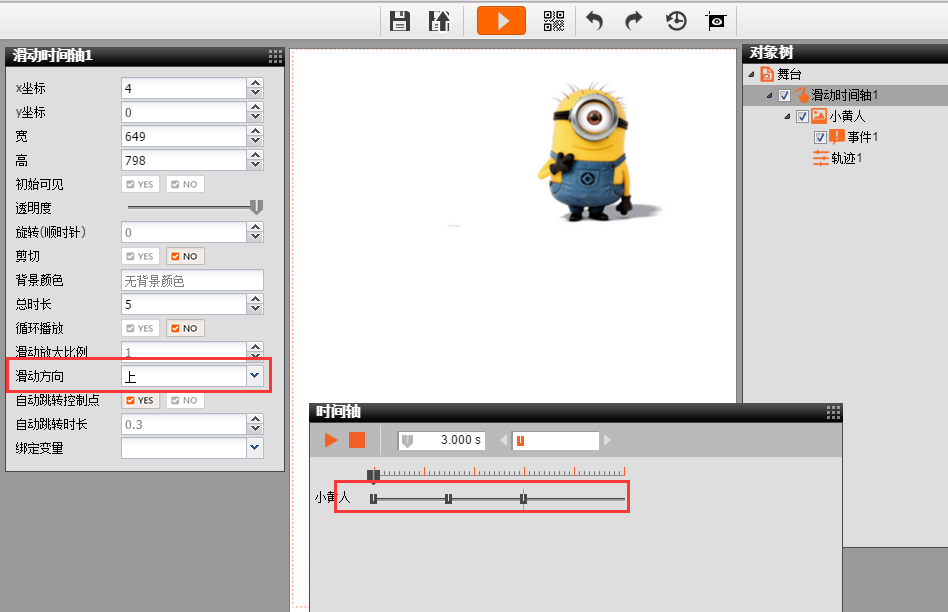The image size is (948, 612).
Task: Stop the timeline playback
Action: (x=357, y=440)
